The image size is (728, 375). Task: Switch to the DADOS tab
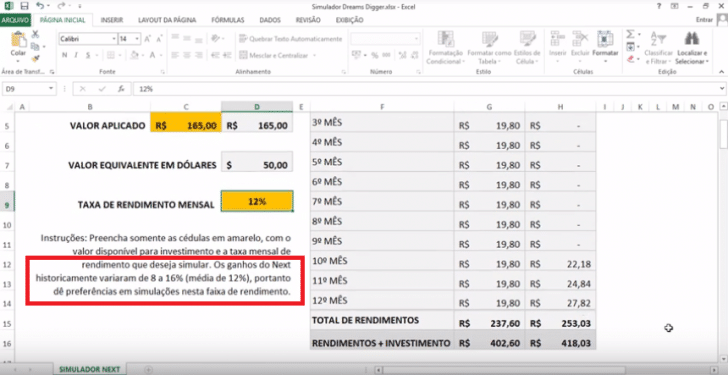click(270, 20)
